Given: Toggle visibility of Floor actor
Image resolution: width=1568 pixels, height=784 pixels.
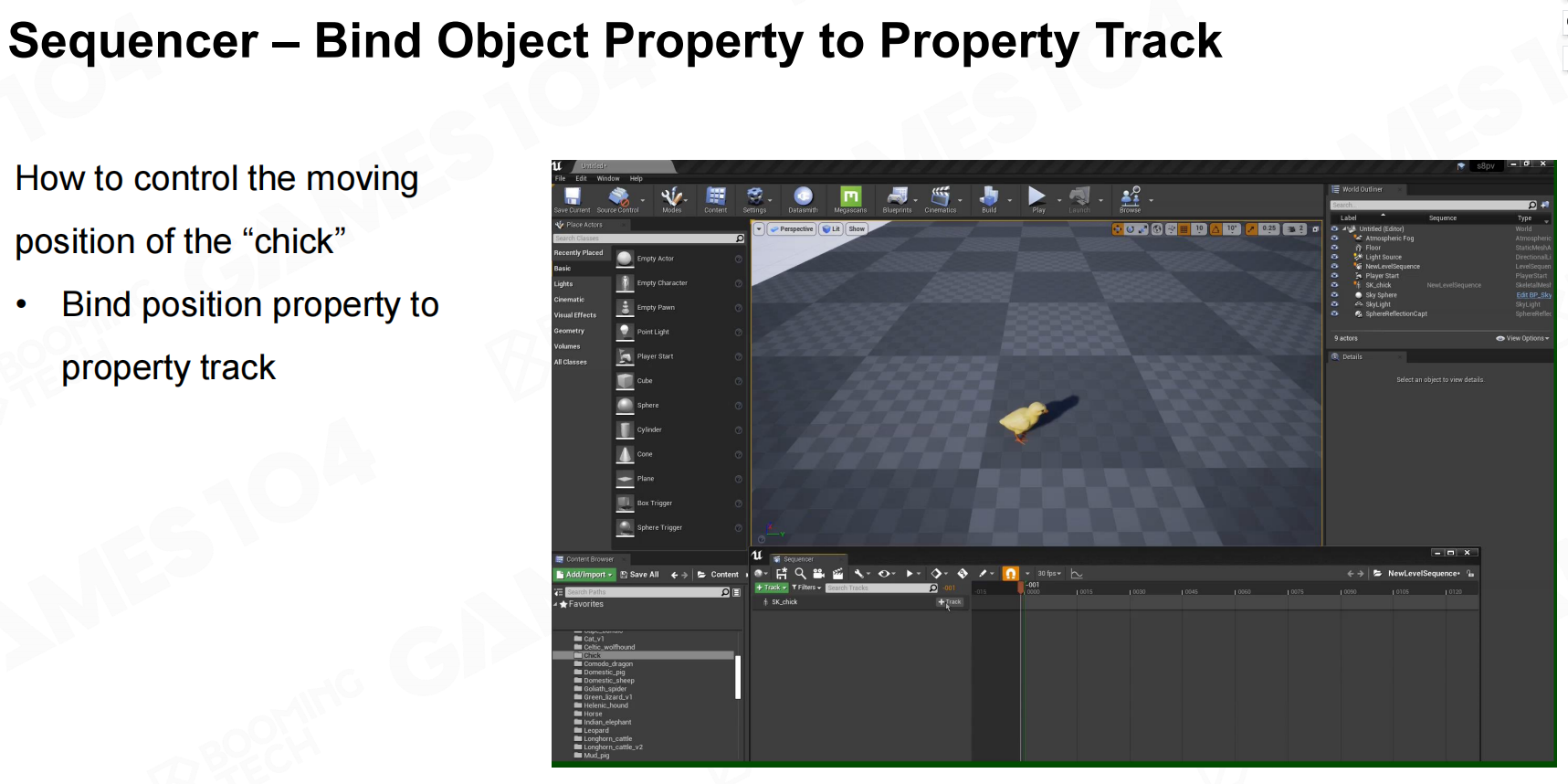Looking at the screenshot, I should (x=1334, y=248).
